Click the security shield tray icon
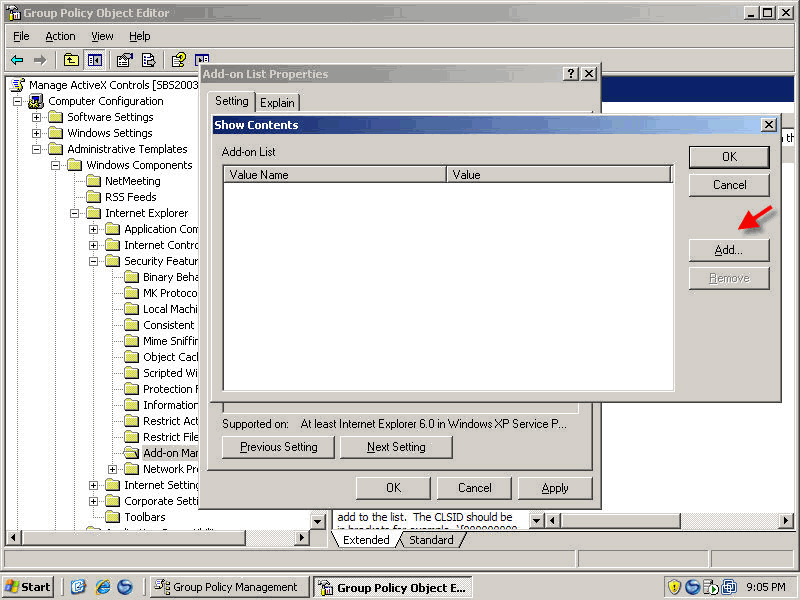 point(674,587)
